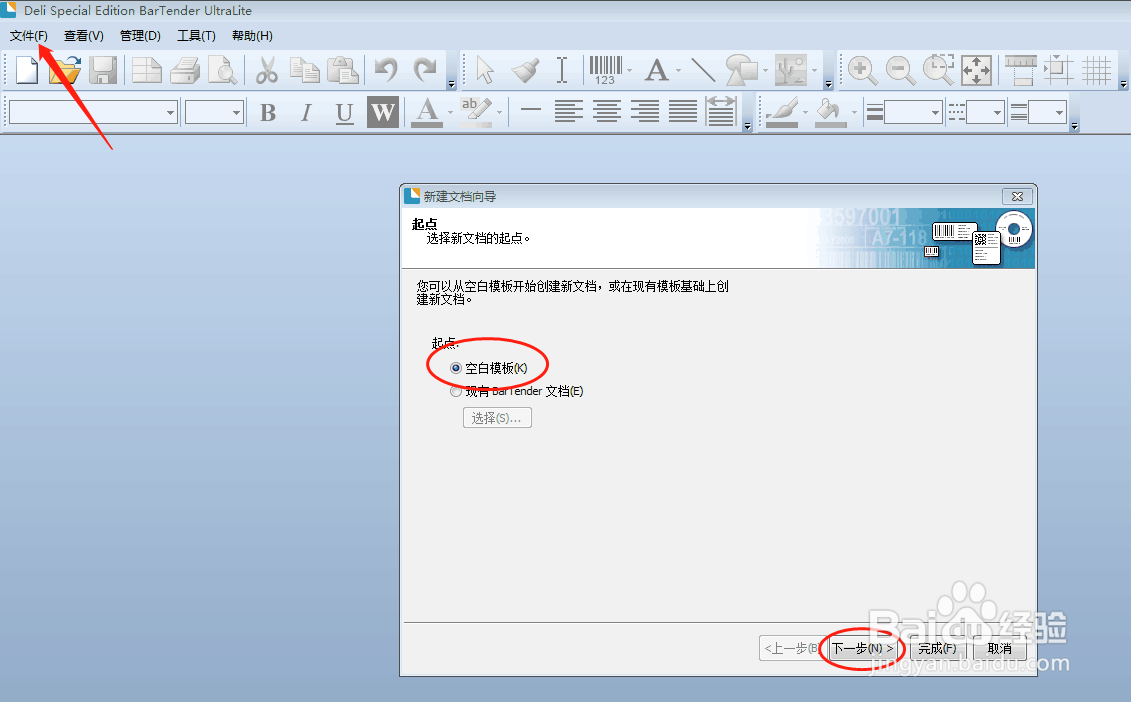
Task: Click the 选择(S)... browse button
Action: (497, 418)
